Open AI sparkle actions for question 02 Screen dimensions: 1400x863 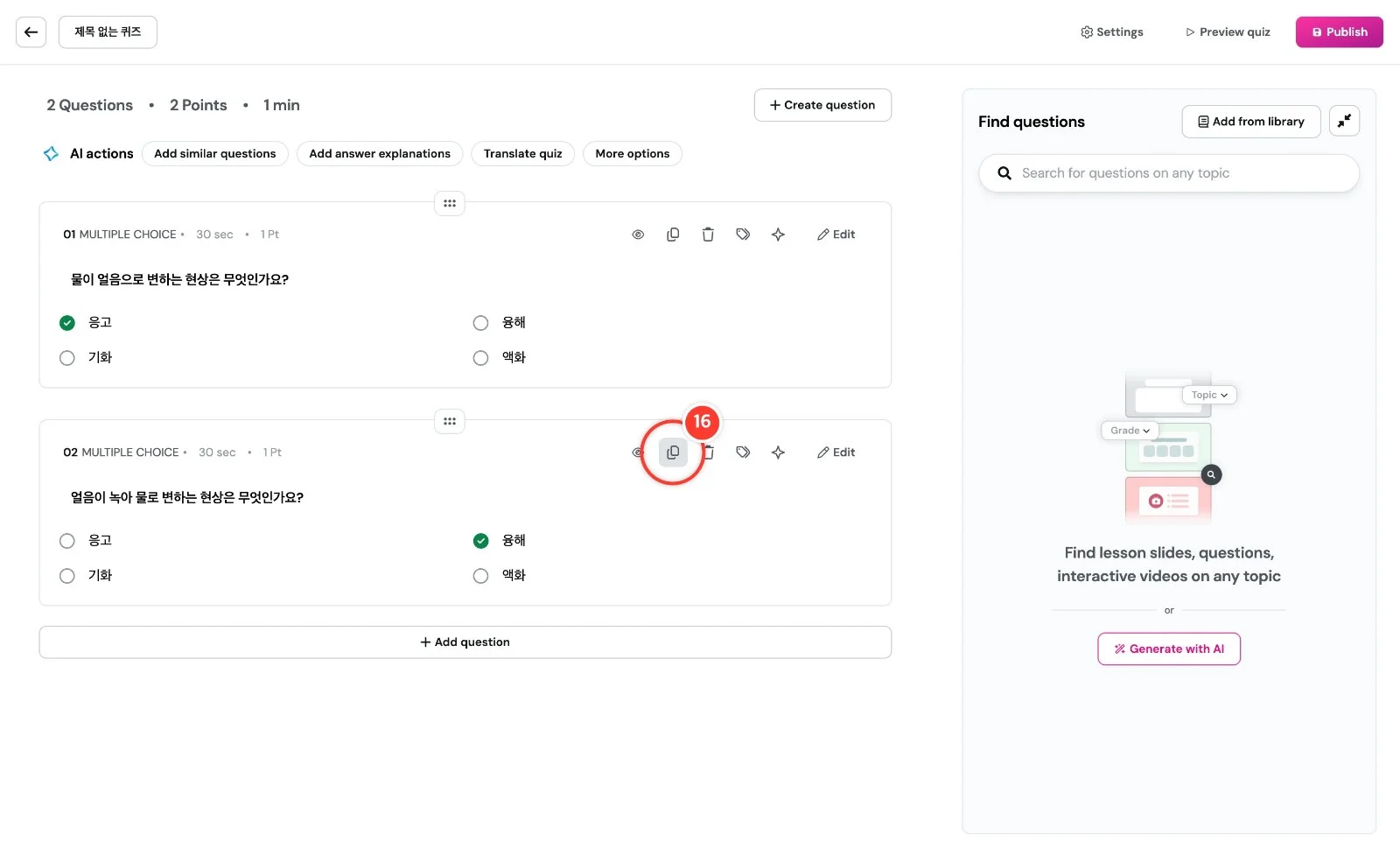coord(778,453)
